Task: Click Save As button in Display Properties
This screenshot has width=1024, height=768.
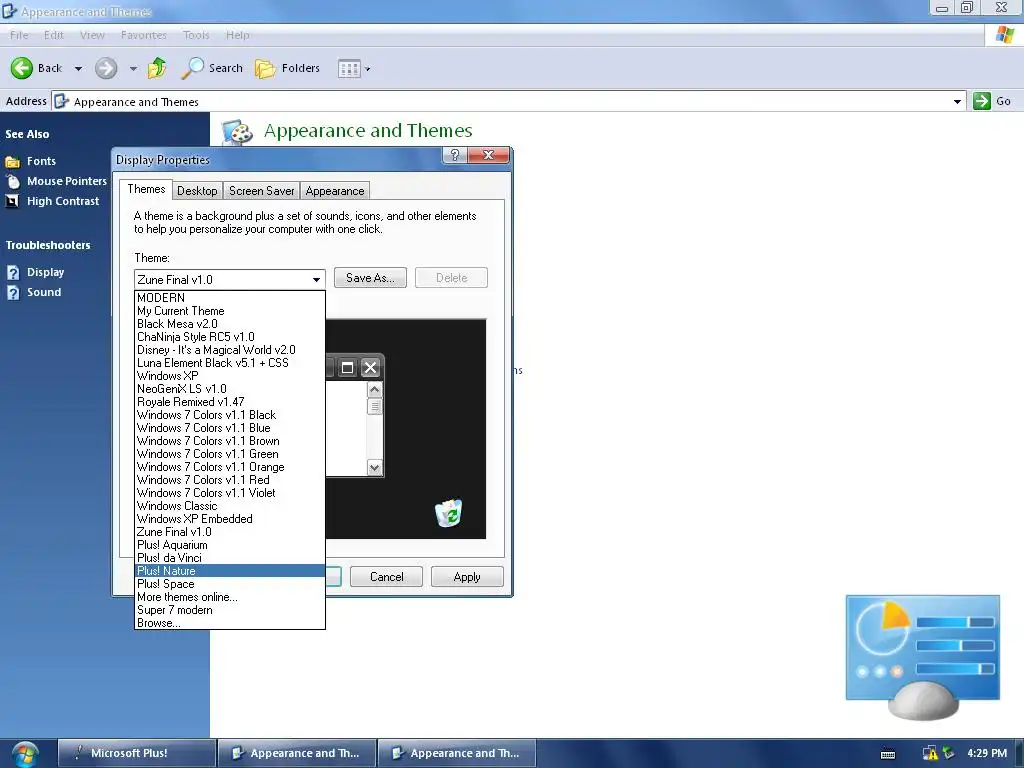Action: 370,278
